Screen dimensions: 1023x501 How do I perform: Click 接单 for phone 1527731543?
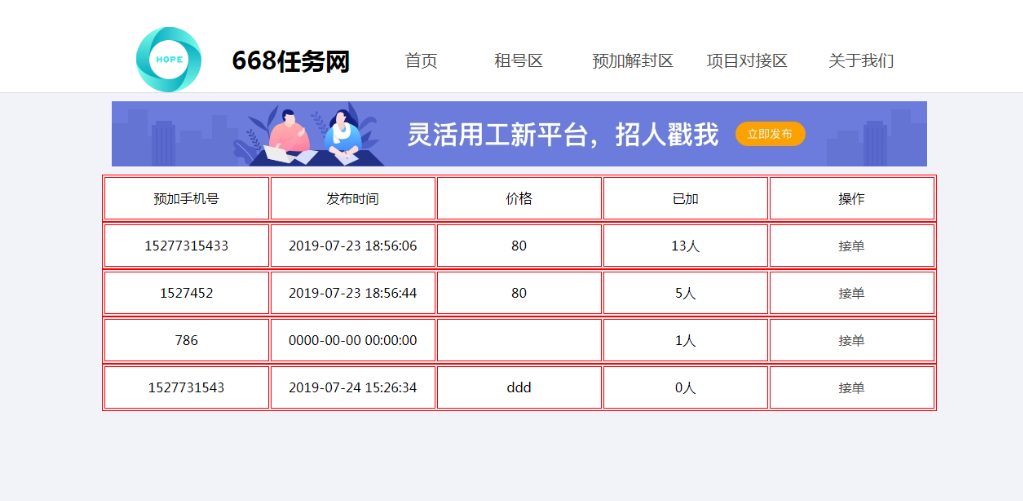coord(851,388)
